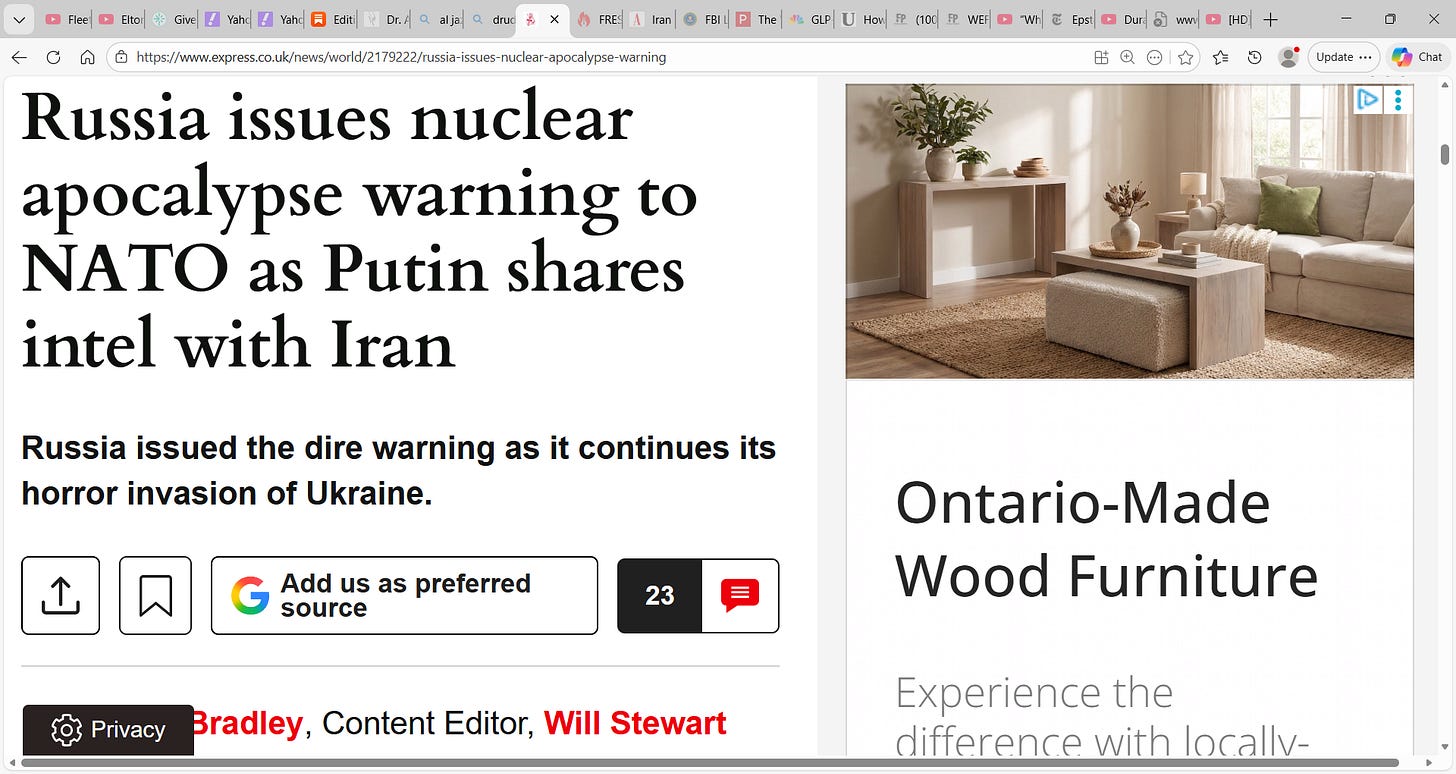The width and height of the screenshot is (1456, 774).
Task: Switch to the 'al ja' search tab
Action: click(x=438, y=19)
